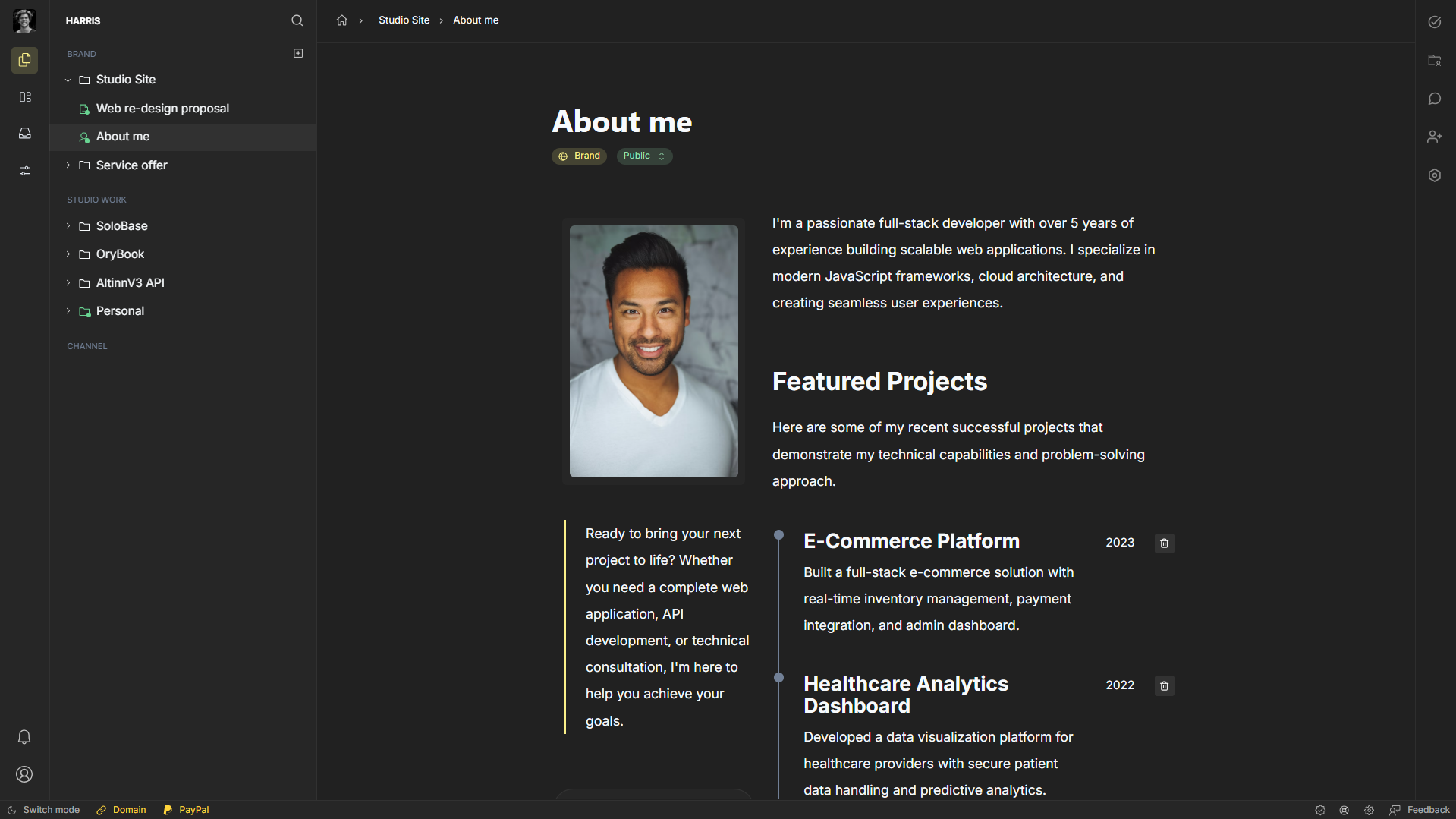
Task: Collapse the Studio Site folder
Action: tap(68, 80)
